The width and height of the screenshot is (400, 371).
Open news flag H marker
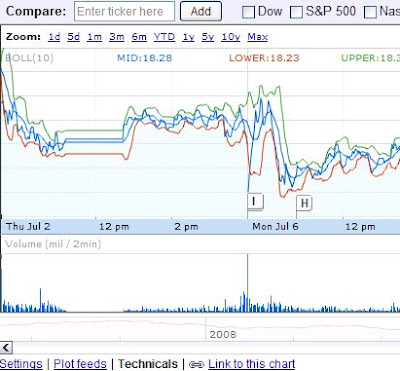(304, 203)
